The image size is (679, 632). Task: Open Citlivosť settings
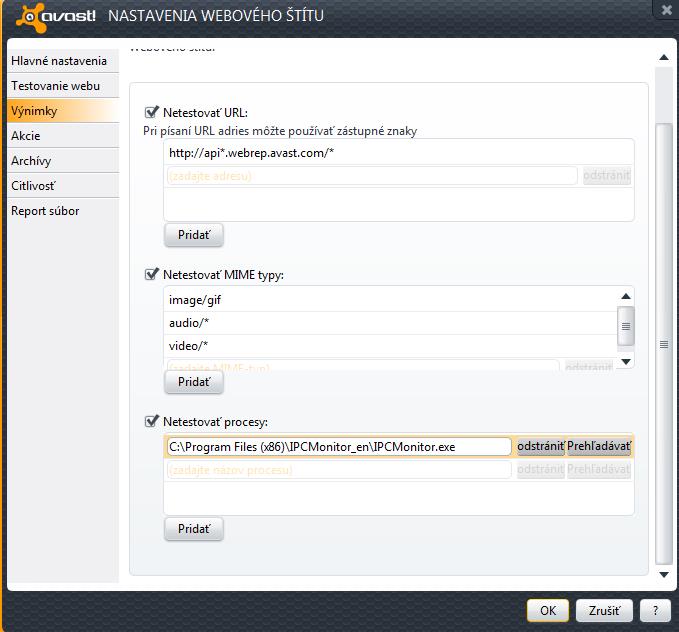click(63, 186)
